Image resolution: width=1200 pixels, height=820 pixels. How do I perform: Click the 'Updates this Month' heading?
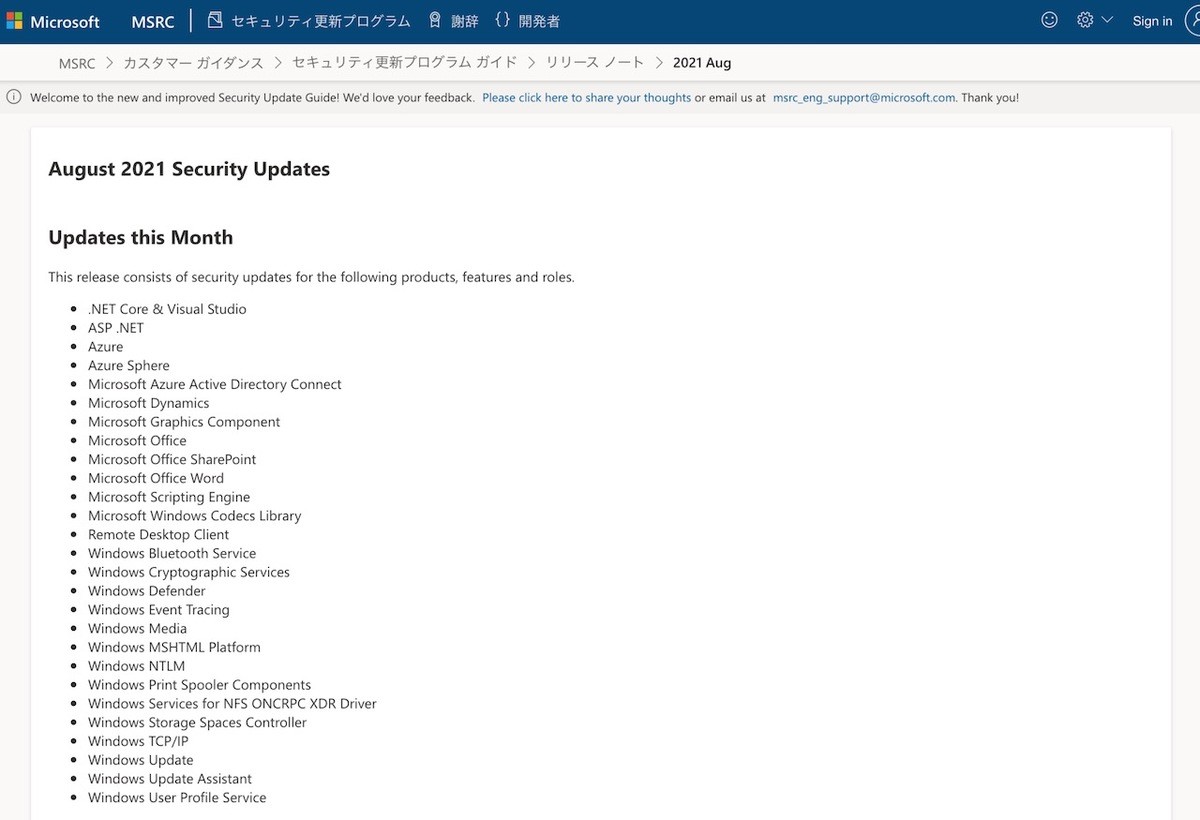(141, 237)
